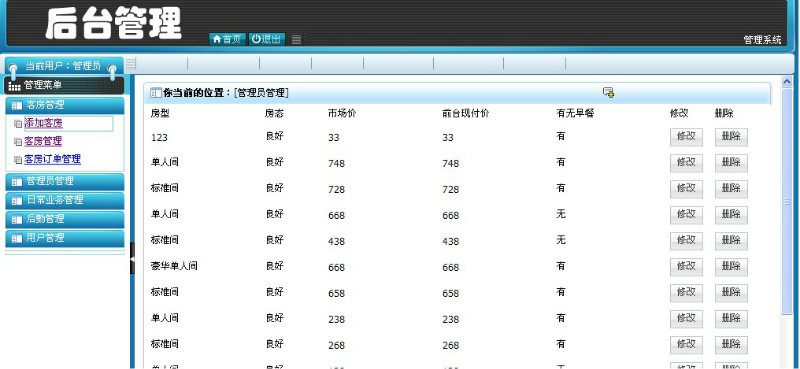Click 删除 for the 豪华单人间 row
800x369 pixels.
tap(731, 267)
